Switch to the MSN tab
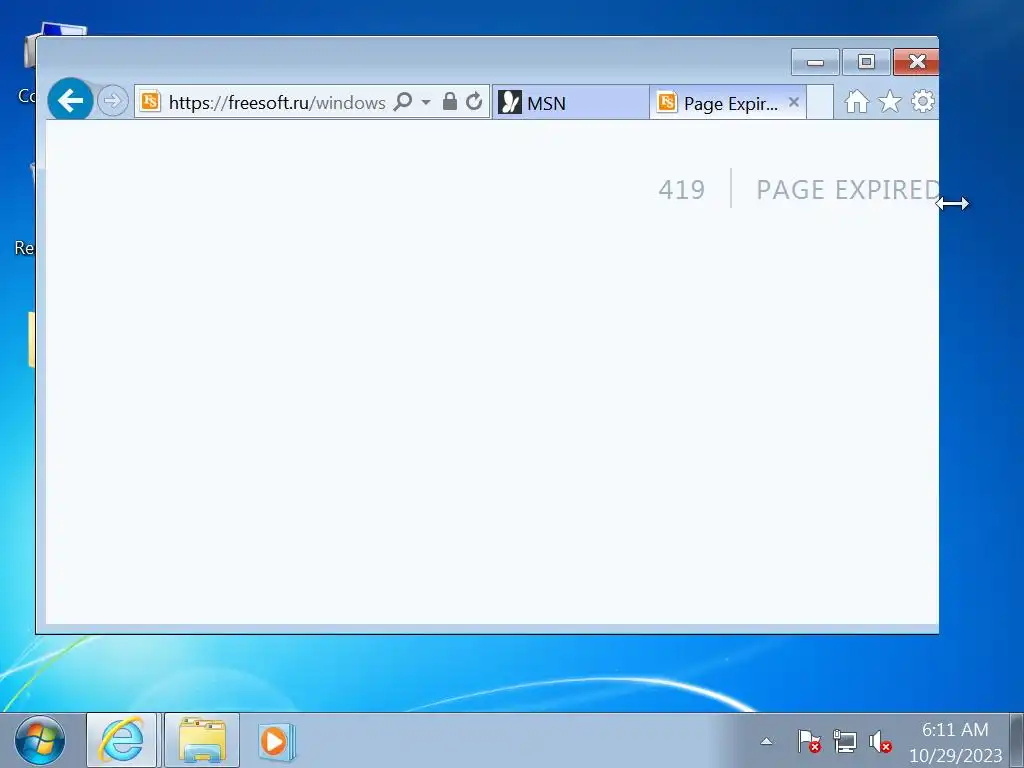The width and height of the screenshot is (1024, 768). pos(571,103)
